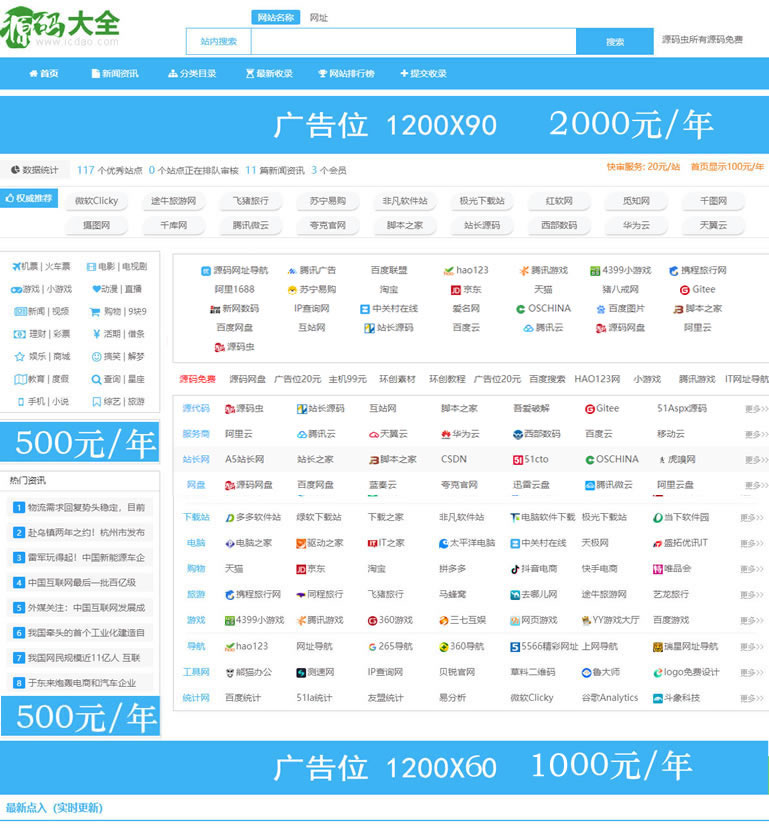The height and width of the screenshot is (828, 769).
Task: Expand 更多 in 站长网 row
Action: 756,459
